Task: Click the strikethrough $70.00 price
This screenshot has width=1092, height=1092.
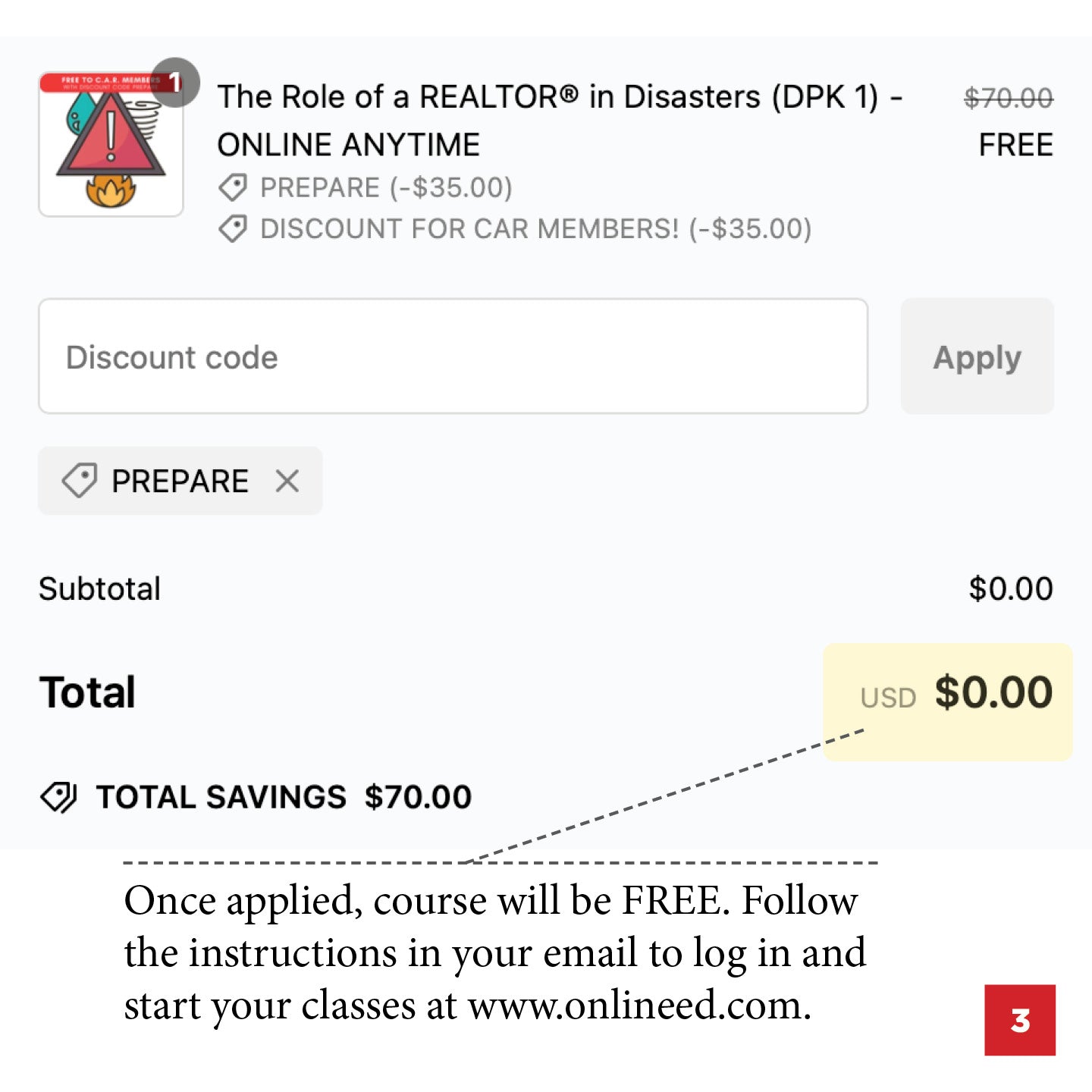Action: pos(1009,96)
